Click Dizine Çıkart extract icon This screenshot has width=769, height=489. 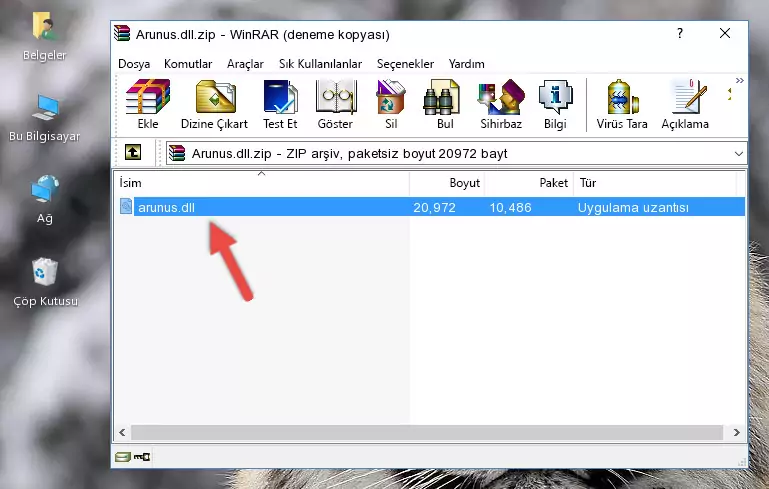[215, 97]
